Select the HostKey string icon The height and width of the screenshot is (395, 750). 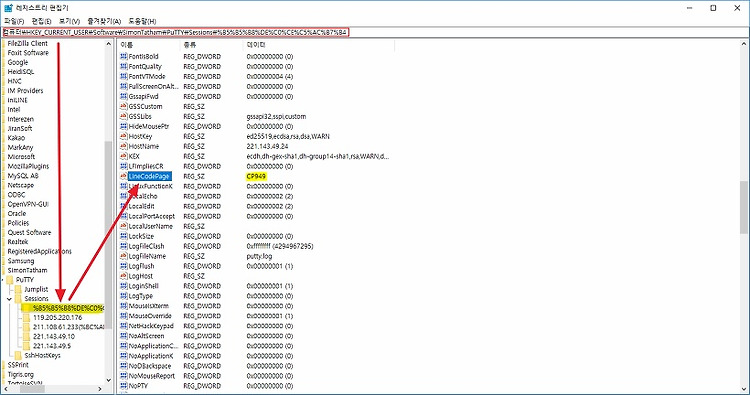(123, 136)
